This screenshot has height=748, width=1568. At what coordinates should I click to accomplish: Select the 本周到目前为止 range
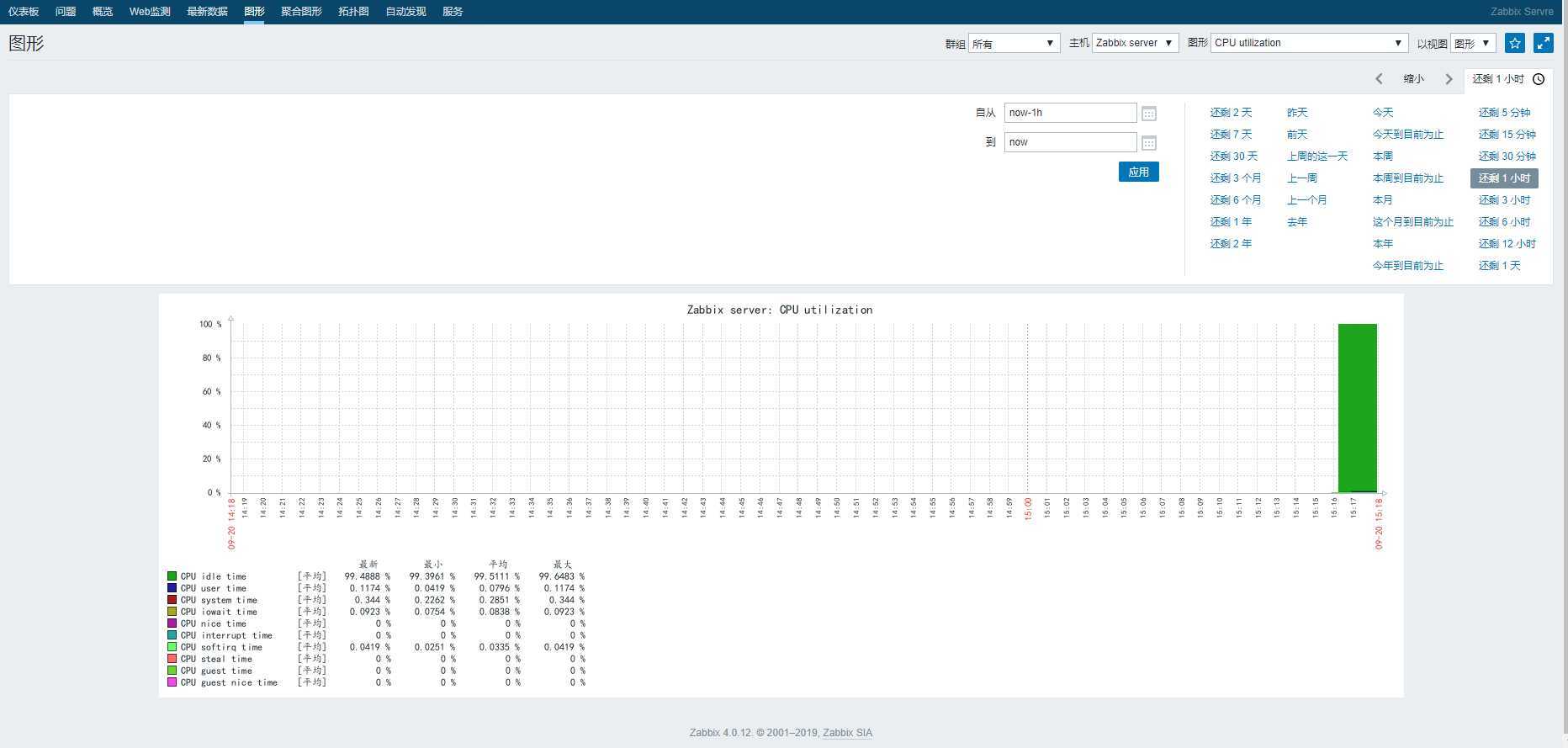pyautogui.click(x=1408, y=178)
